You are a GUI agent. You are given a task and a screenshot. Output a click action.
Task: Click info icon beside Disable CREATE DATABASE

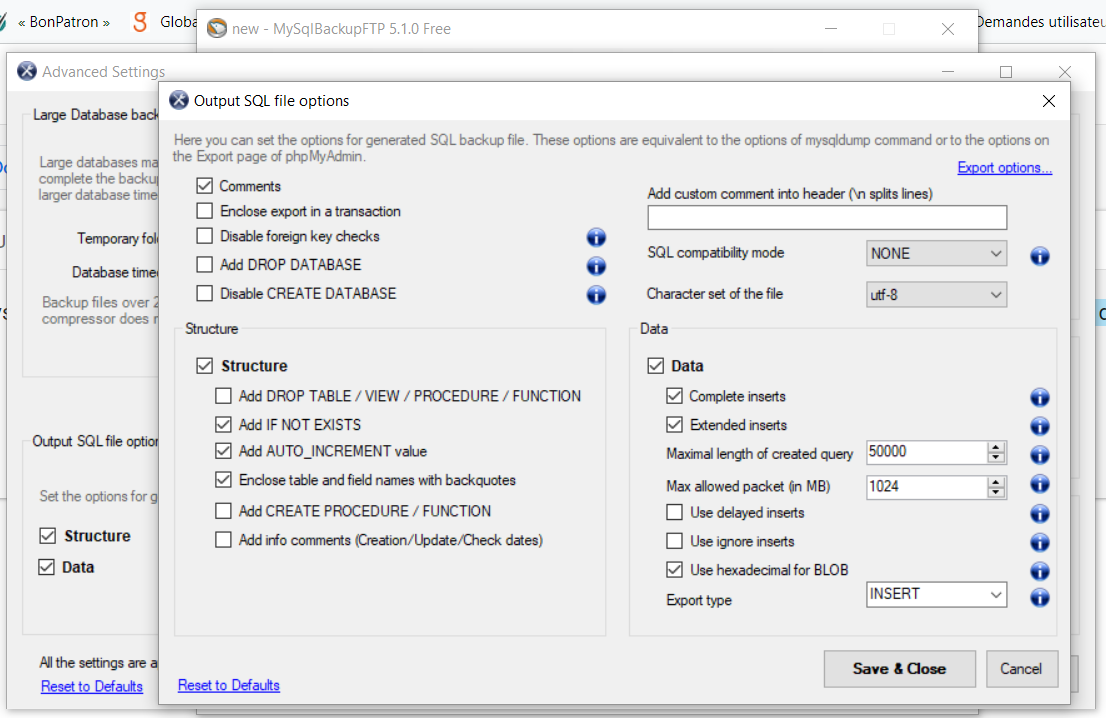pyautogui.click(x=596, y=294)
